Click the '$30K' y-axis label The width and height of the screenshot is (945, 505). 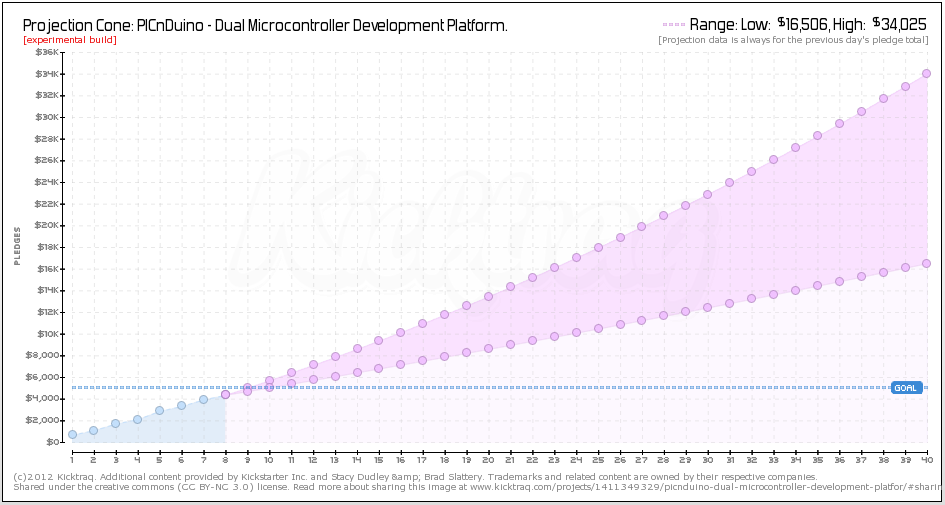[47, 117]
